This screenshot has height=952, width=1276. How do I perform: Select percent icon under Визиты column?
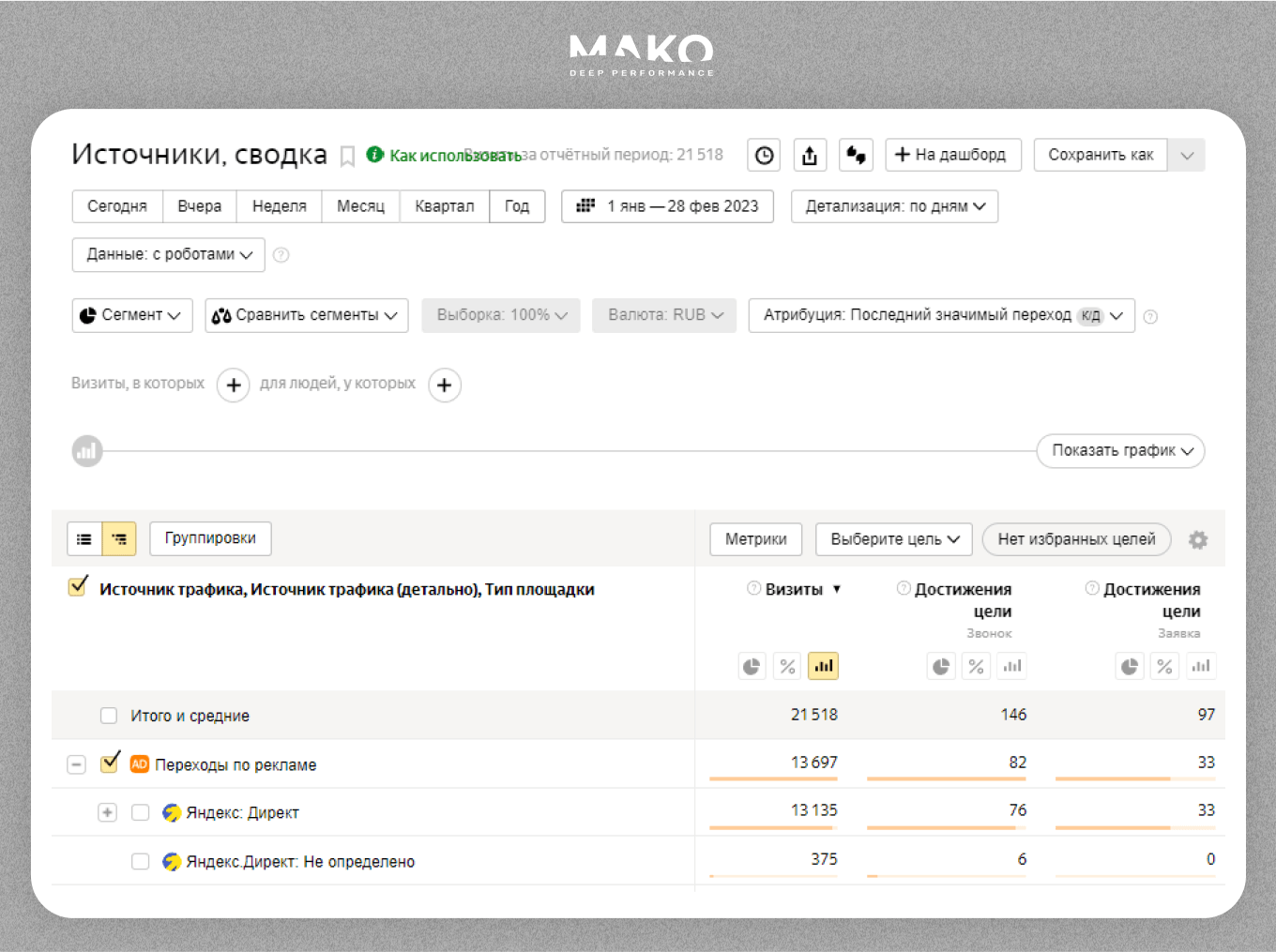[788, 667]
